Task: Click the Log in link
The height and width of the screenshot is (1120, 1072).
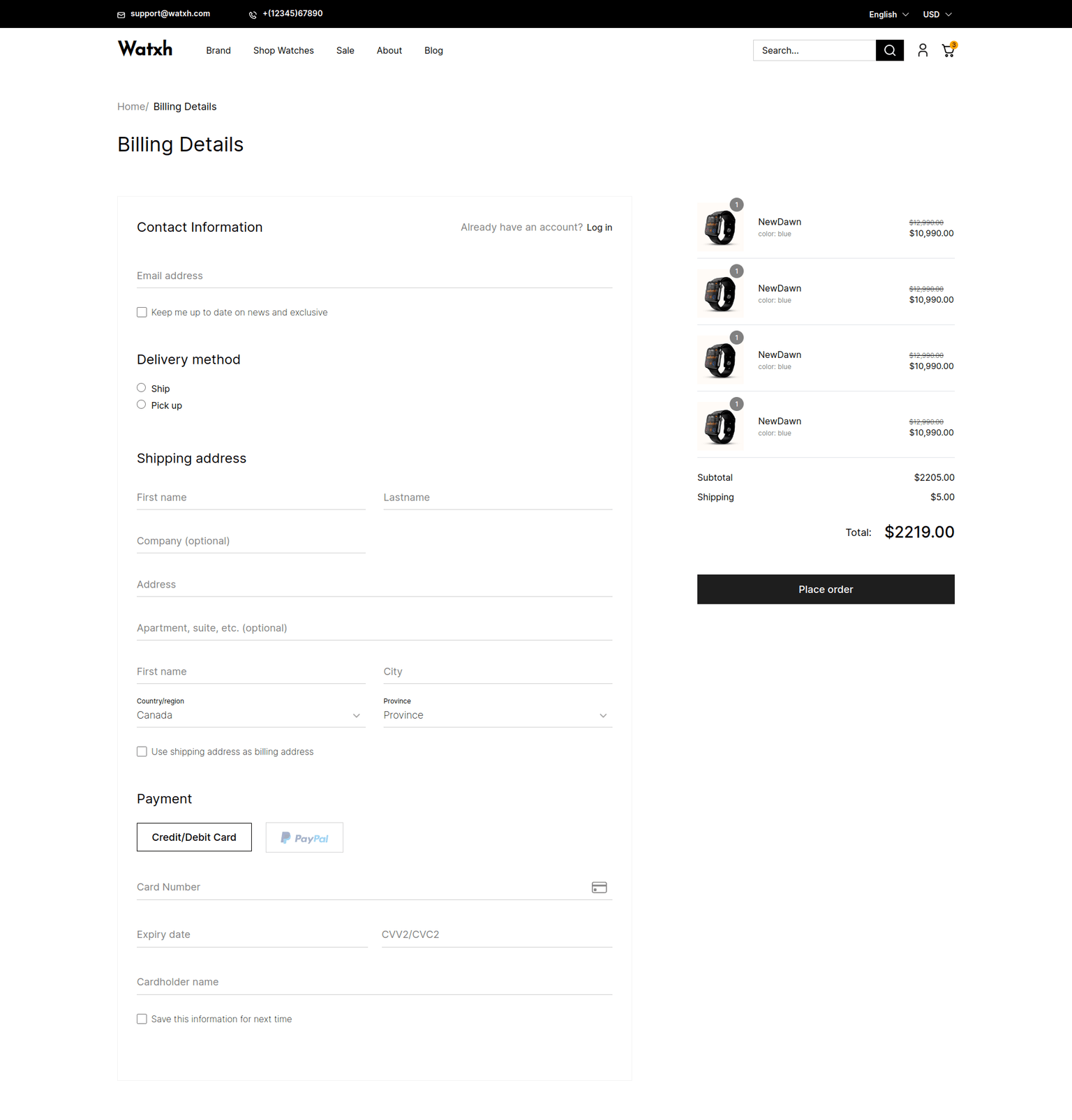Action: click(x=599, y=227)
